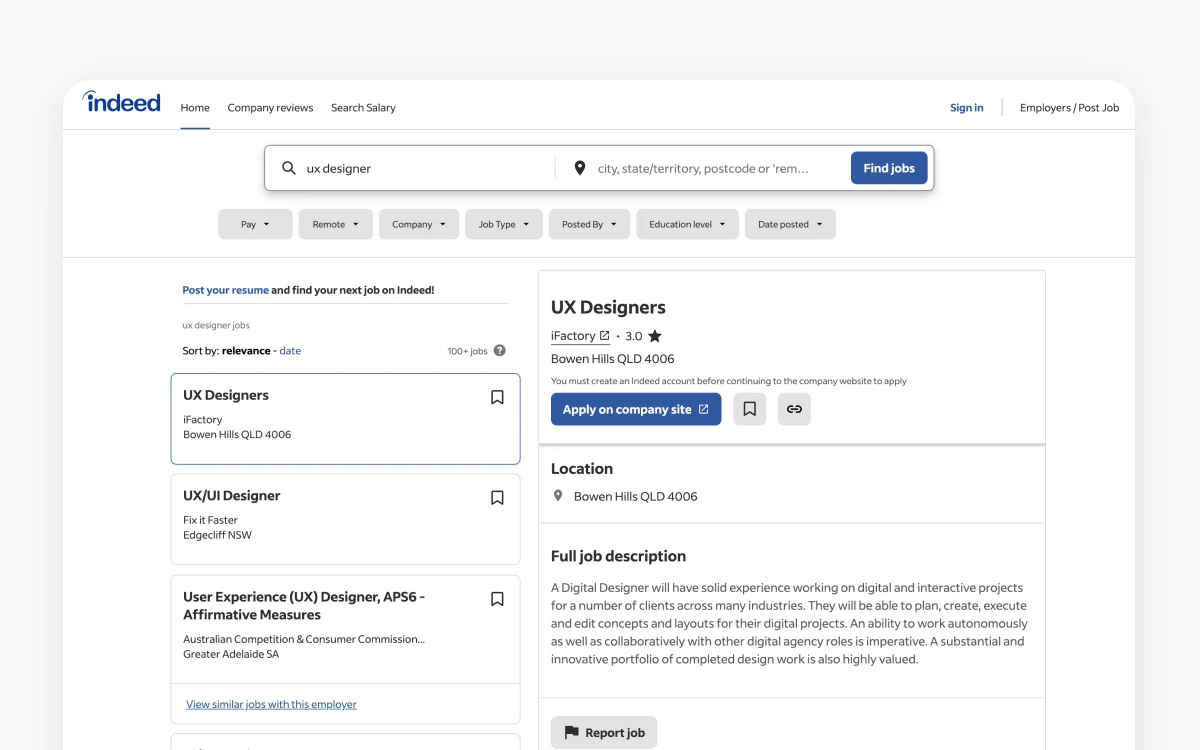The width and height of the screenshot is (1200, 750).
Task: Click the external link icon next to iFactory
Action: [604, 336]
